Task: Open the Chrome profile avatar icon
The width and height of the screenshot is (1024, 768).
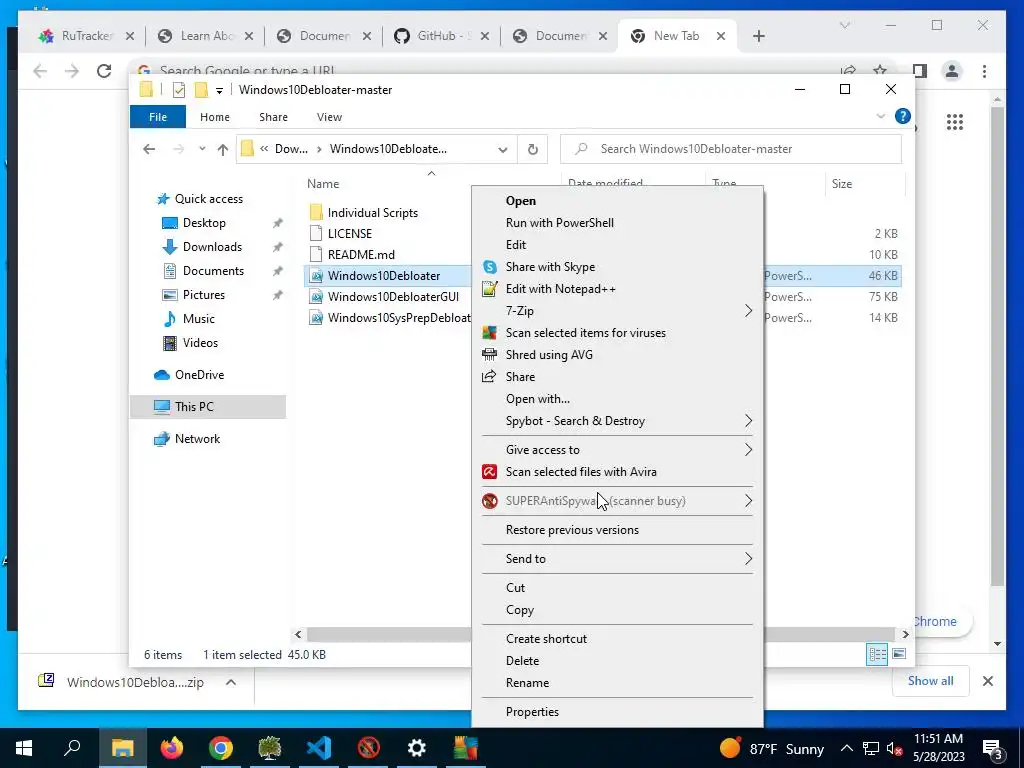Action: tap(952, 71)
